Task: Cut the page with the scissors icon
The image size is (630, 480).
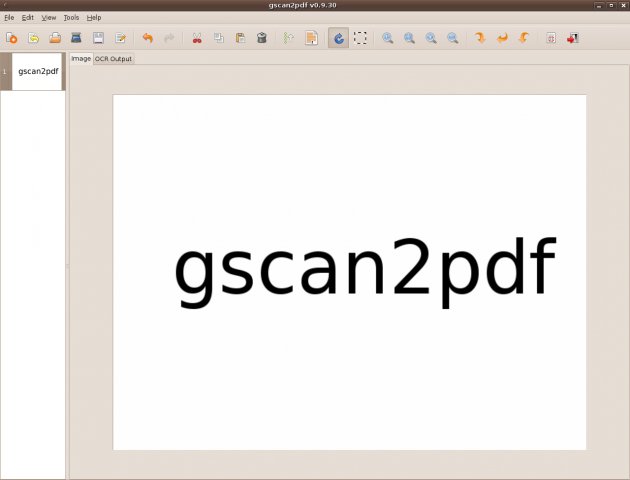Action: click(197, 38)
